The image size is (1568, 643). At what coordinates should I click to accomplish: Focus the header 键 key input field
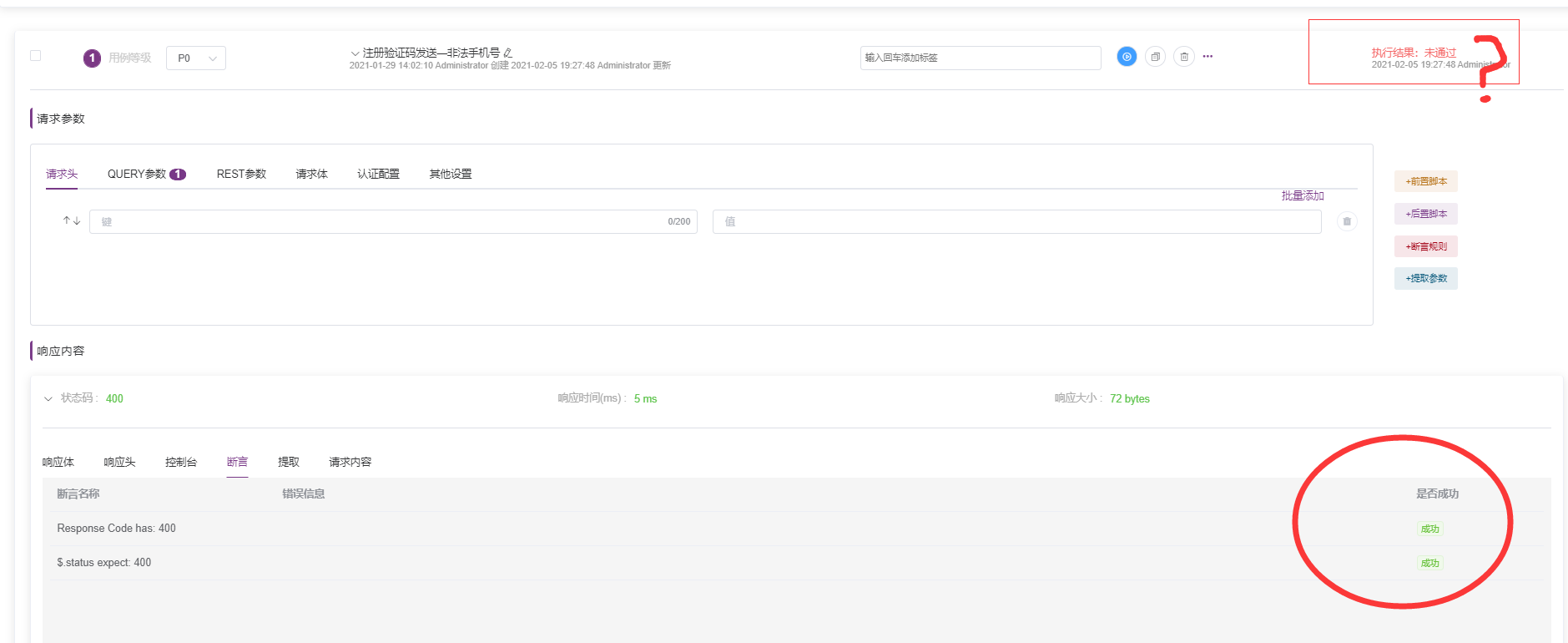393,221
